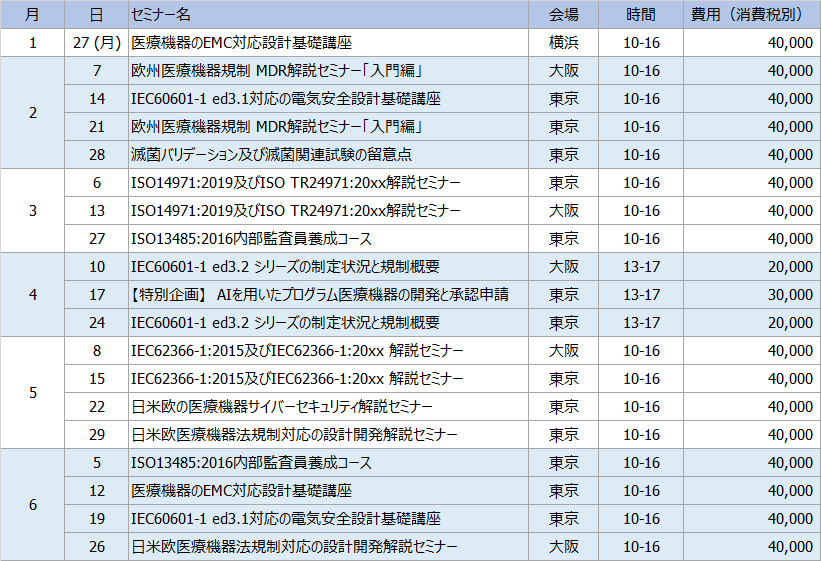Click the 時間 column header
821x561 pixels.
click(x=641, y=15)
